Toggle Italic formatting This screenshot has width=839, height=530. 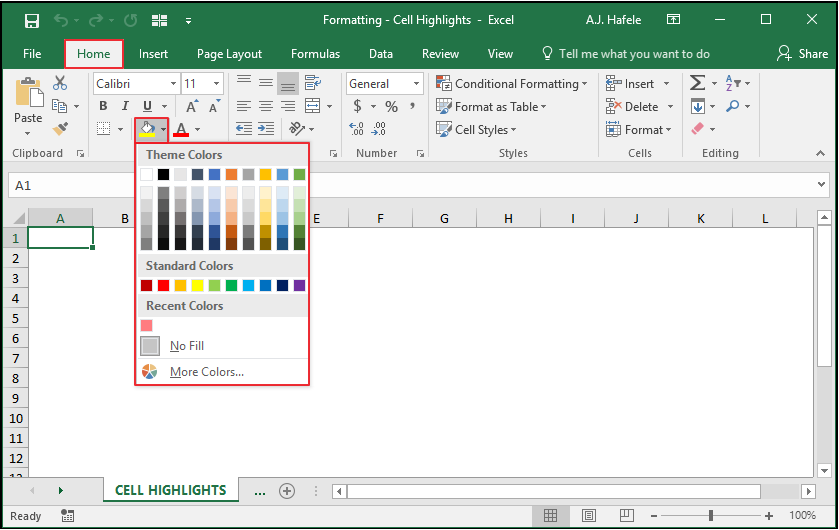pos(125,106)
